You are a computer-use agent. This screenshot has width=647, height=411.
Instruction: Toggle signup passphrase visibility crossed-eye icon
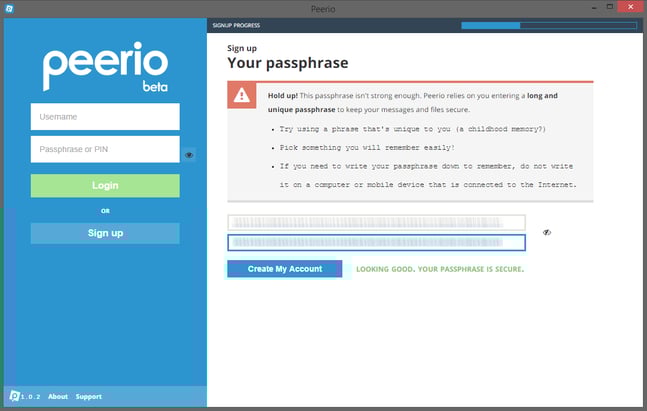pyautogui.click(x=547, y=232)
